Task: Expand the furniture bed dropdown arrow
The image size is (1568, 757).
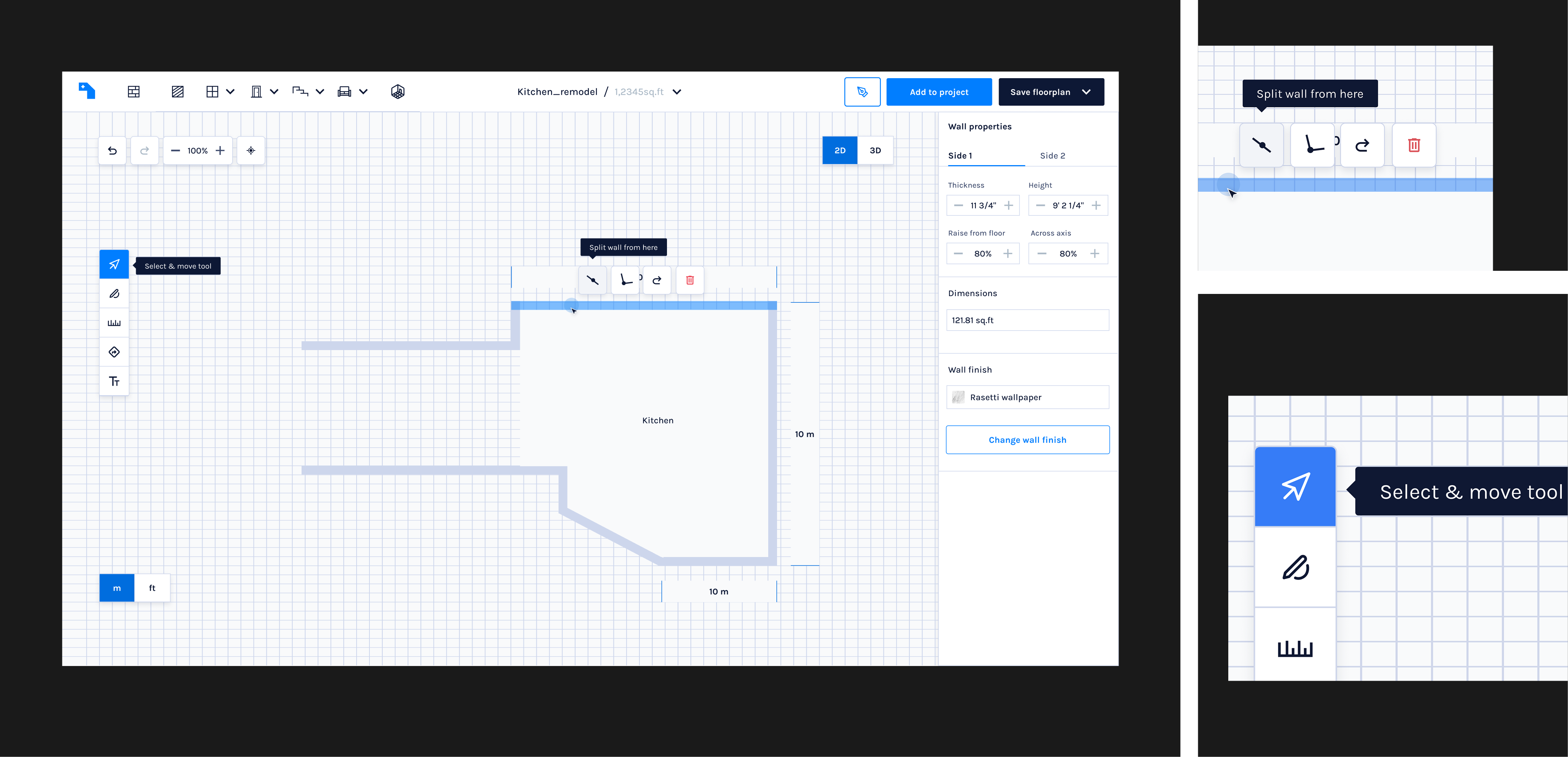Action: coord(364,92)
